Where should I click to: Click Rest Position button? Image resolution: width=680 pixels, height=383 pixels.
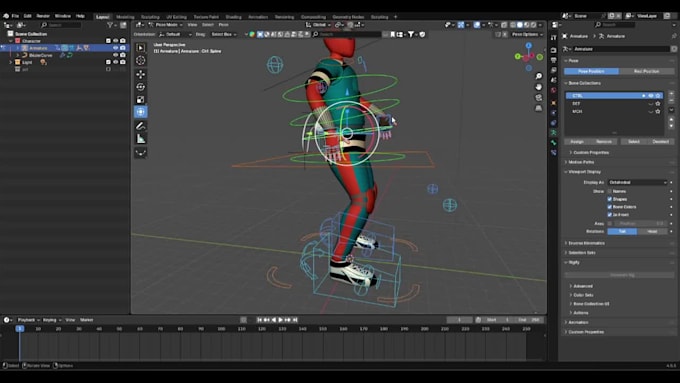[x=647, y=71]
